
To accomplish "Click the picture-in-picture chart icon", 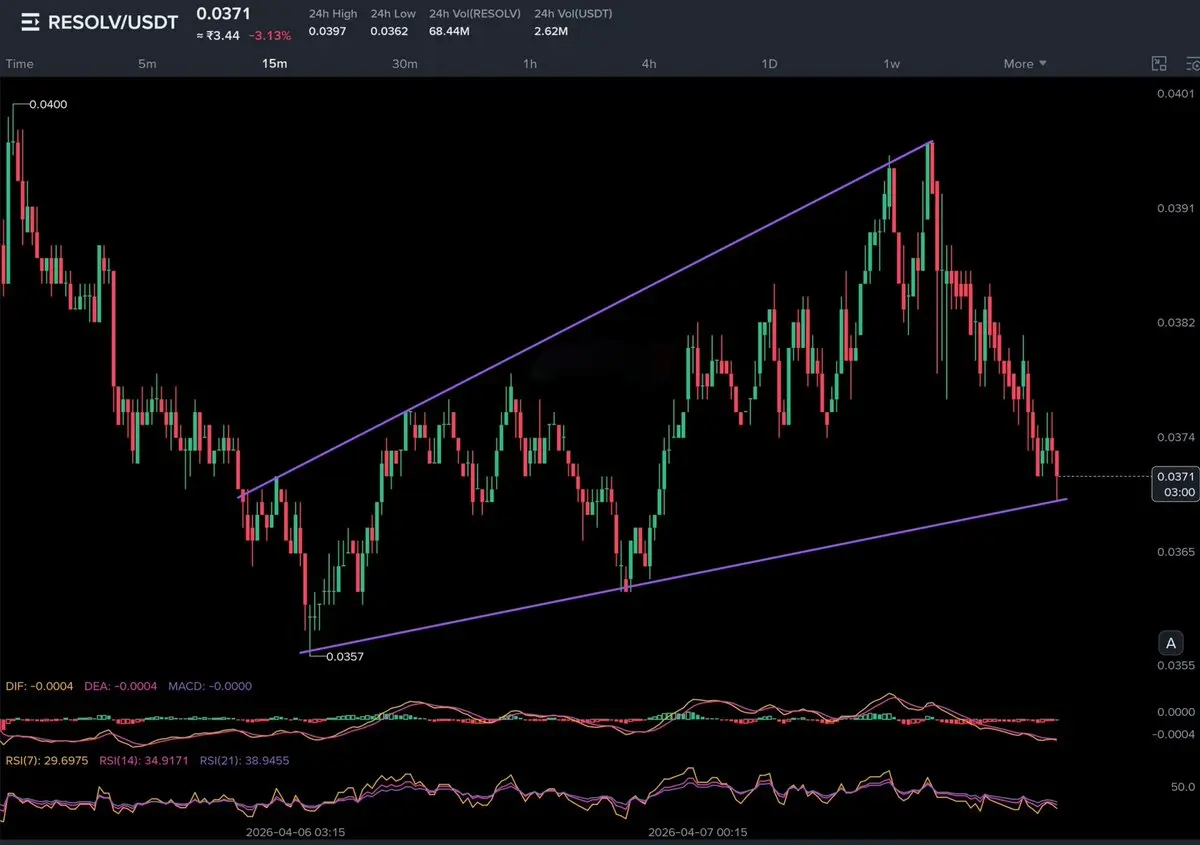I will (x=1159, y=64).
